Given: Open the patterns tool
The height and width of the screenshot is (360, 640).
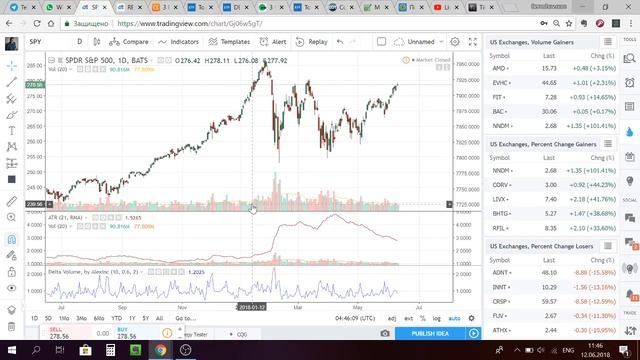Looking at the screenshot, I should (11, 147).
